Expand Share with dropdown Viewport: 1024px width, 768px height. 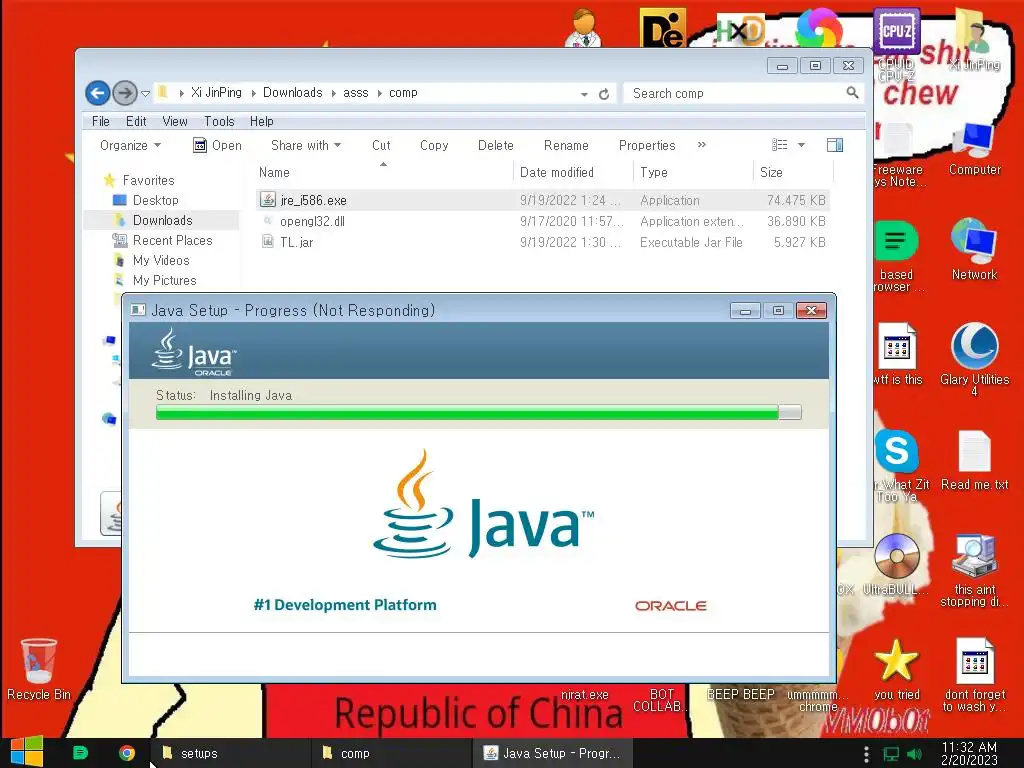306,146
